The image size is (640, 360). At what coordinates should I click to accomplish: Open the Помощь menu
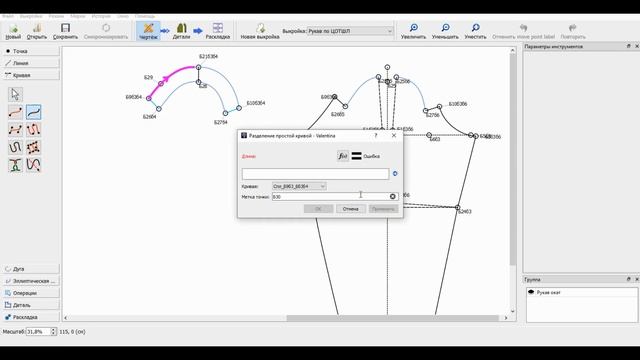click(144, 16)
